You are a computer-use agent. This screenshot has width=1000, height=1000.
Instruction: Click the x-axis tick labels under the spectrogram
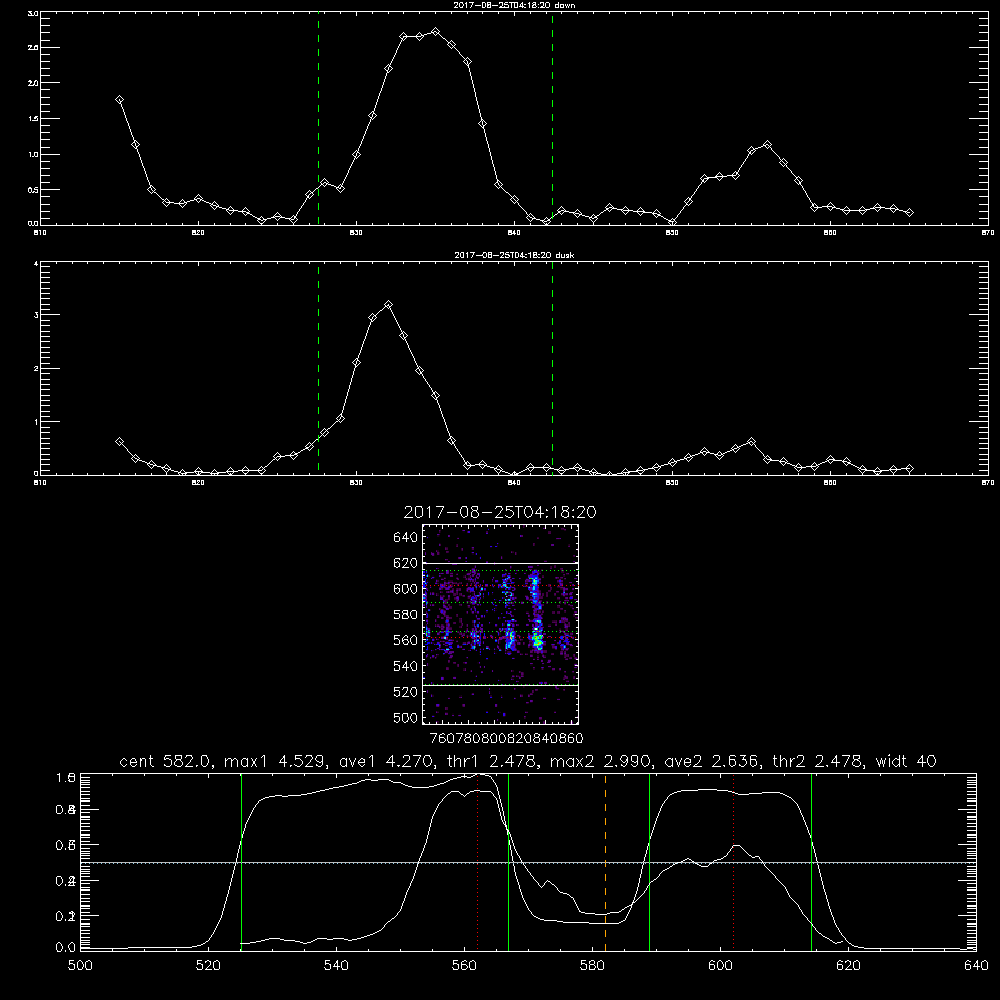point(507,739)
